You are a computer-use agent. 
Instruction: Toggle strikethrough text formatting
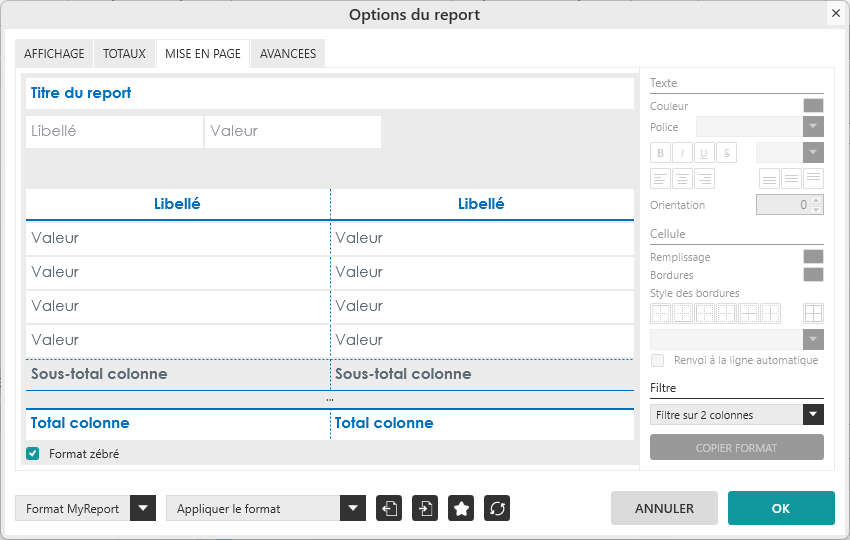(x=726, y=153)
